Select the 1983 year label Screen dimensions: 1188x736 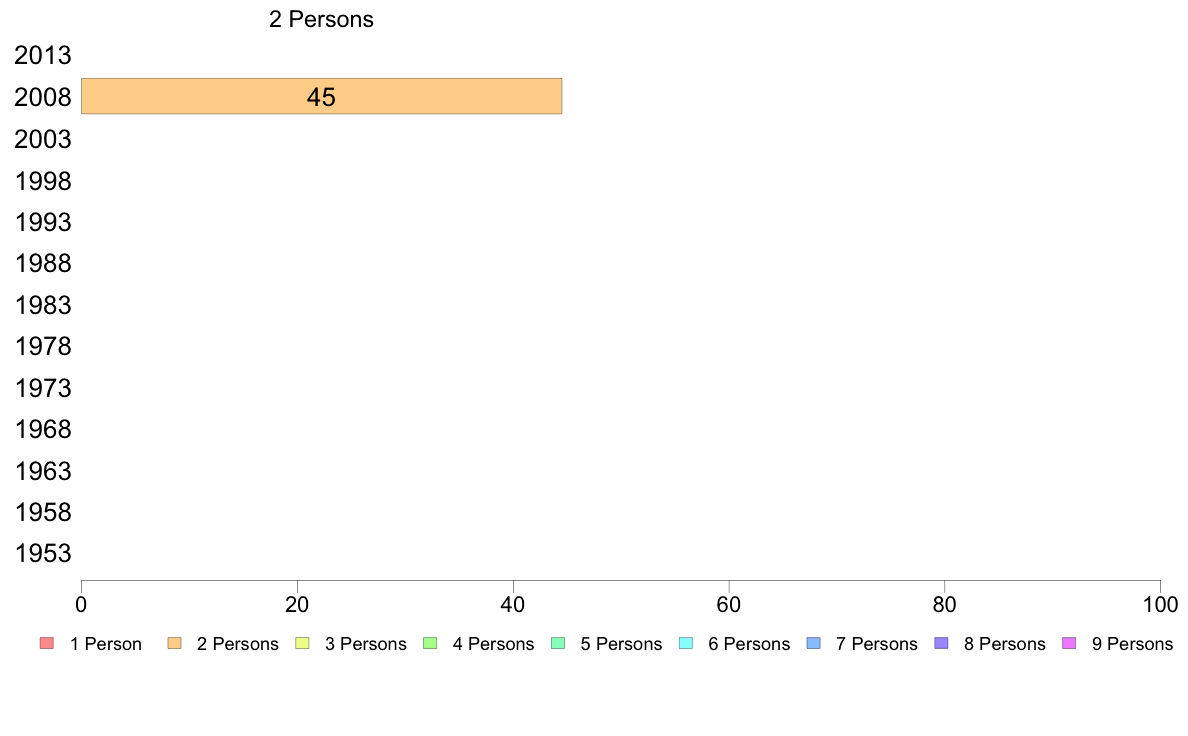pyautogui.click(x=43, y=305)
